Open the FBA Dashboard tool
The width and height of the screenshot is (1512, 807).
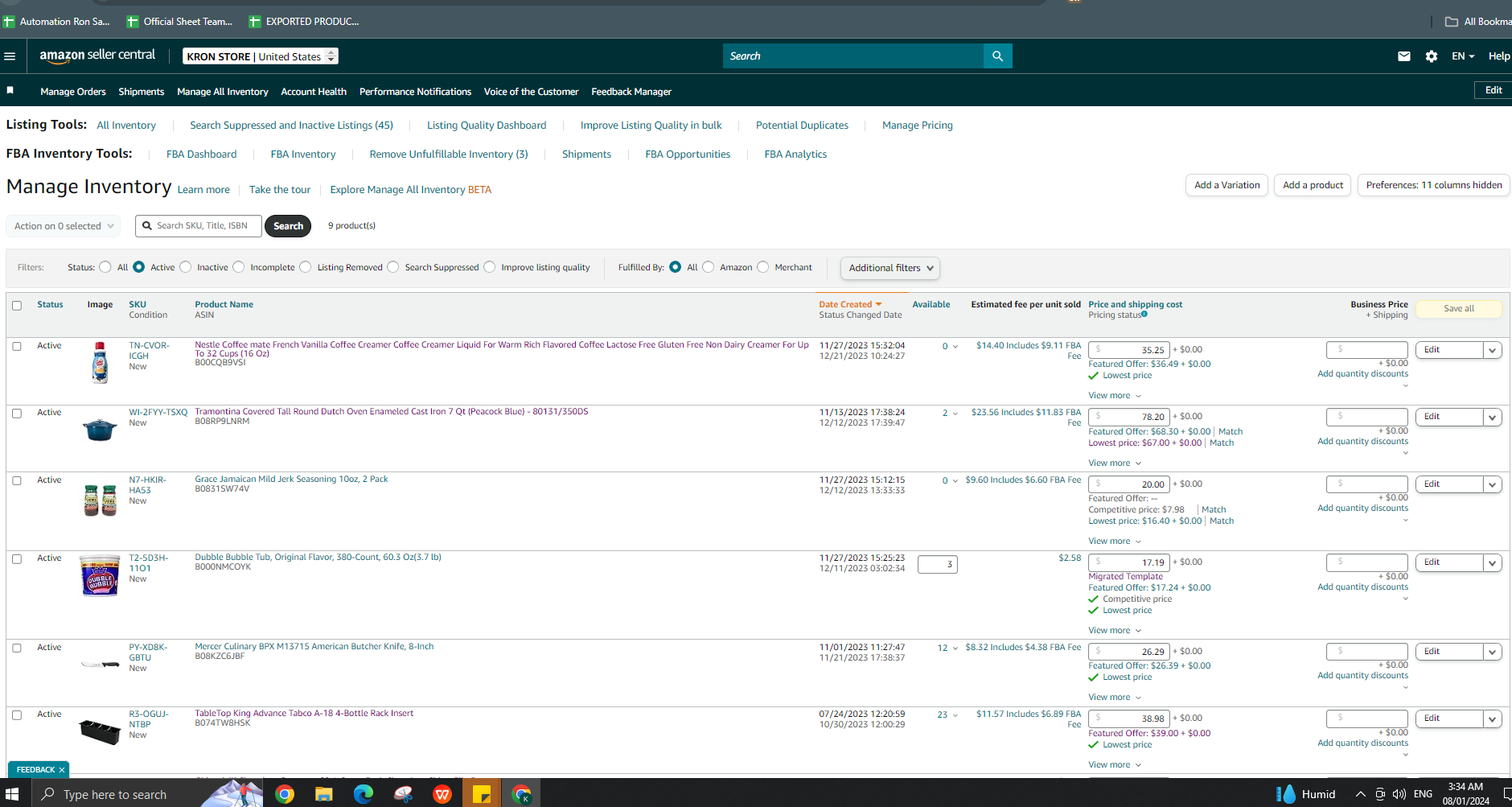tap(201, 154)
